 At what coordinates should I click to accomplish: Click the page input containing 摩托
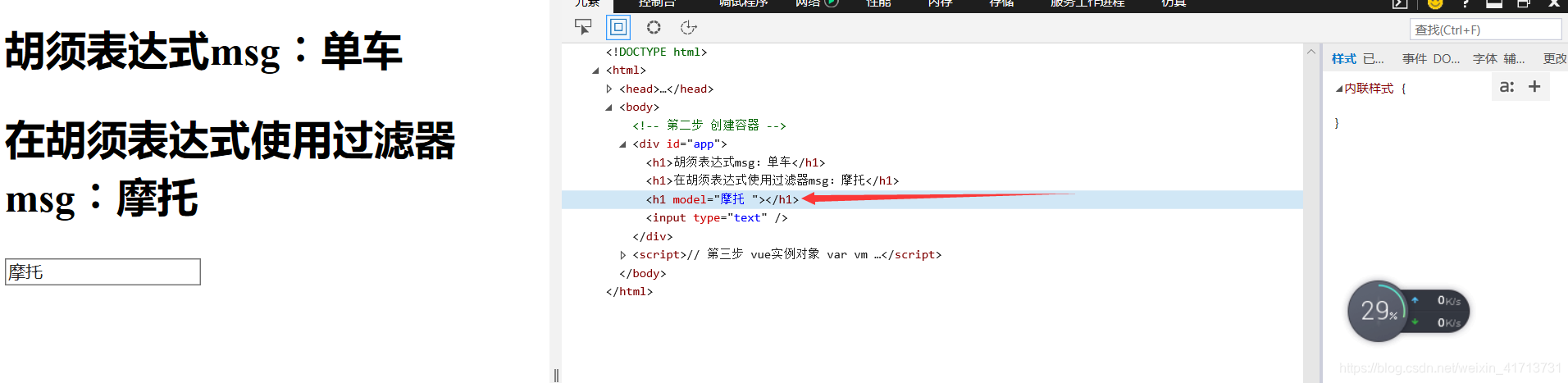coord(103,272)
